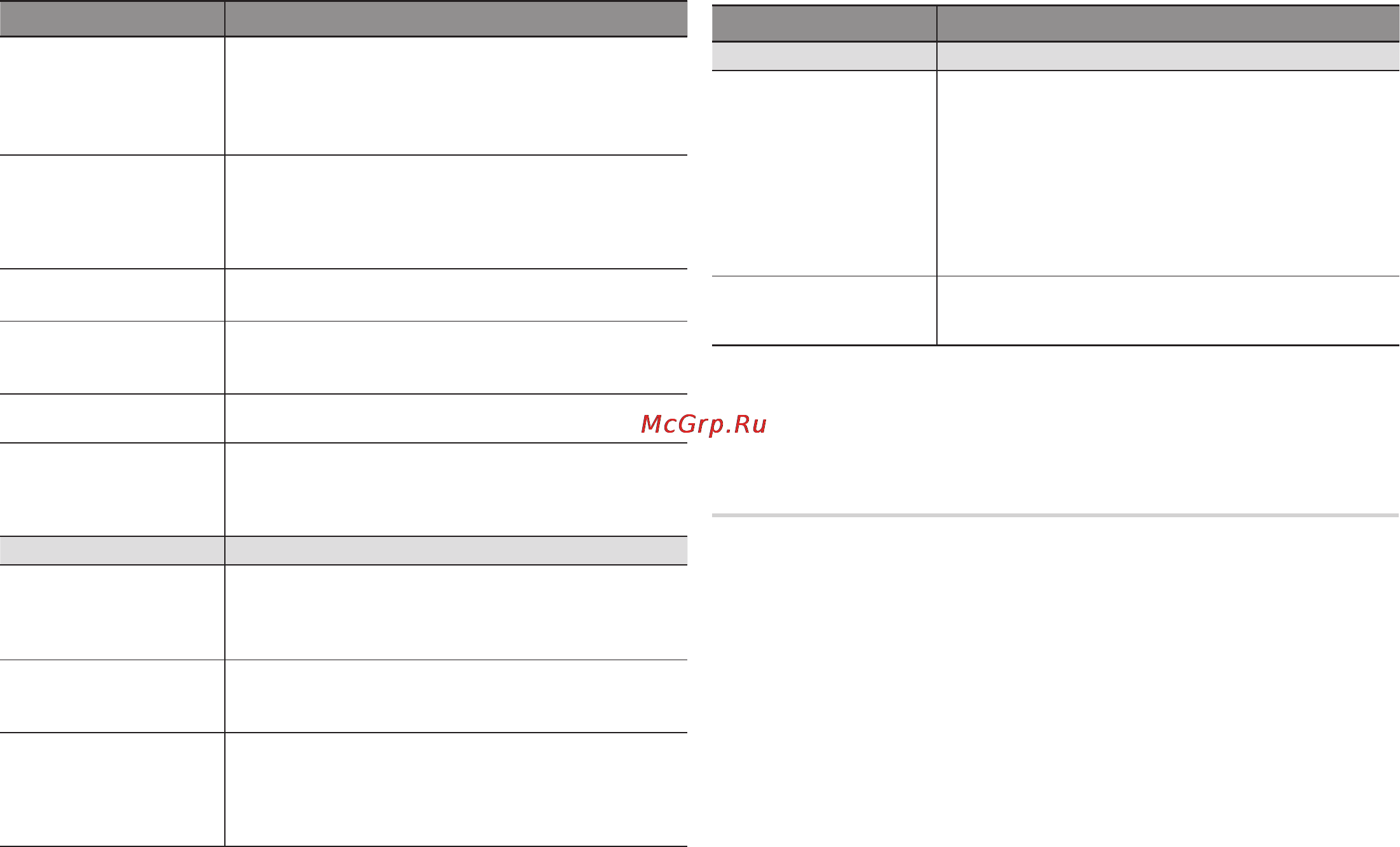Screen dimensions: 1400x847
Task: Click the tallest narrow cell in right table
Action: point(824,173)
